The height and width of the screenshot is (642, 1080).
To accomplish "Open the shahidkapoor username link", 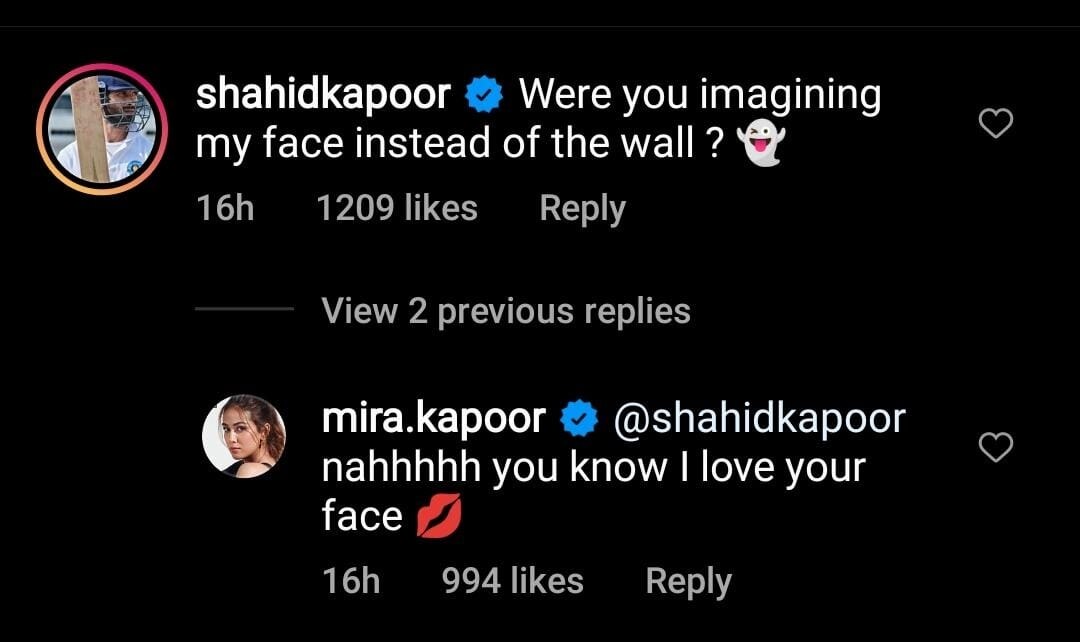I will pyautogui.click(x=324, y=95).
